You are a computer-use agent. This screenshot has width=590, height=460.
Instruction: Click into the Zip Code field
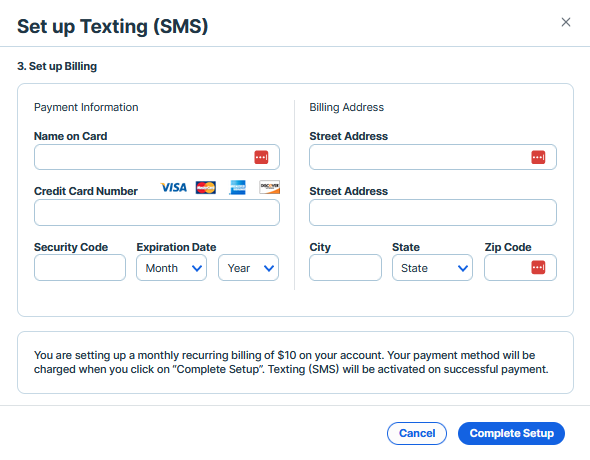(x=520, y=267)
